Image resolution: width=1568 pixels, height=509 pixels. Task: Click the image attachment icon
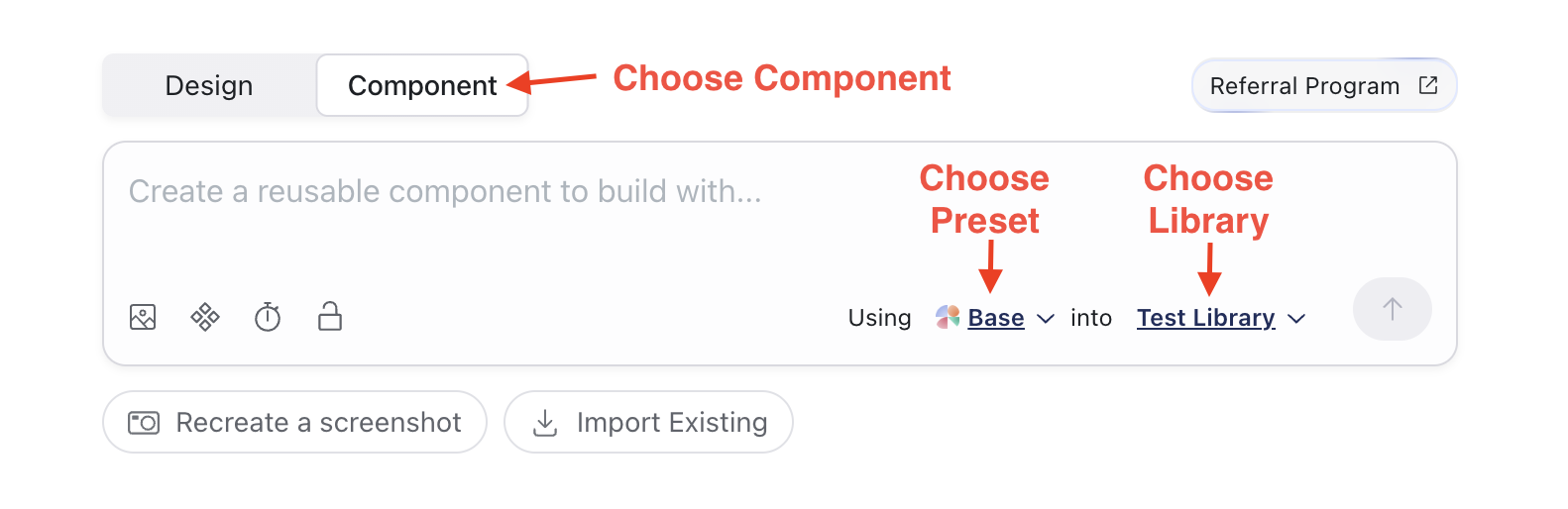(143, 317)
